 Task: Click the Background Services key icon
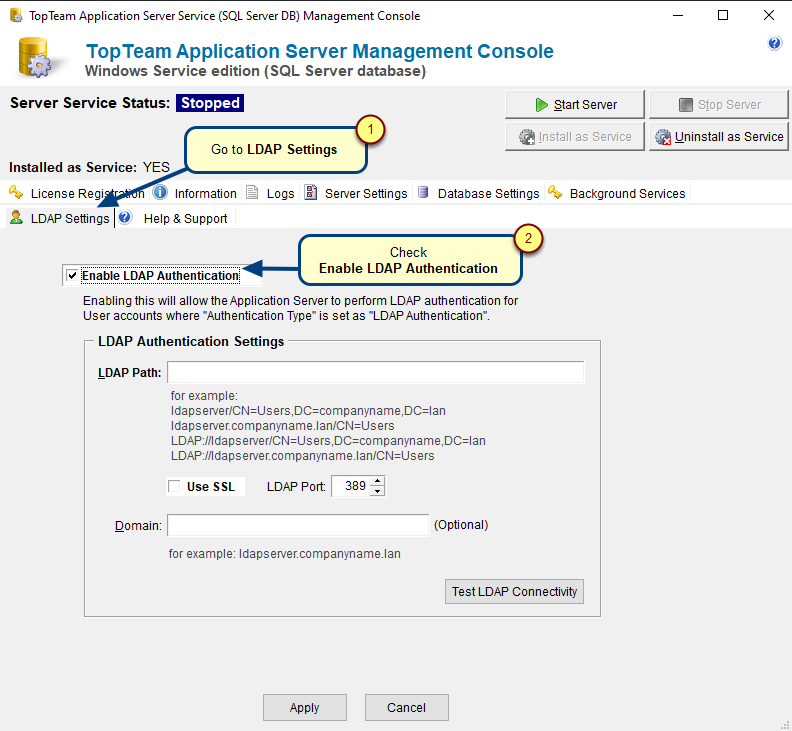[x=555, y=192]
